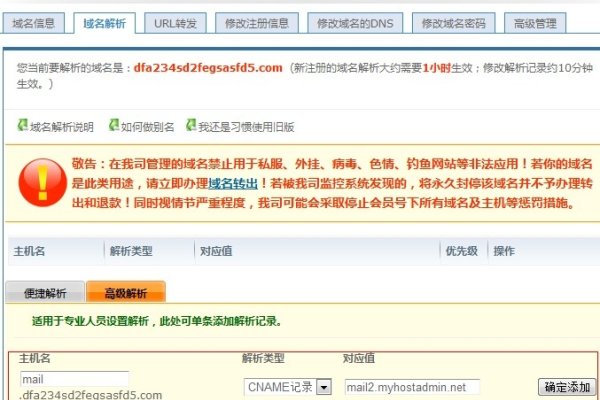The image size is (600, 400).
Task: Click the 对应值 column header in table
Action: (x=216, y=251)
